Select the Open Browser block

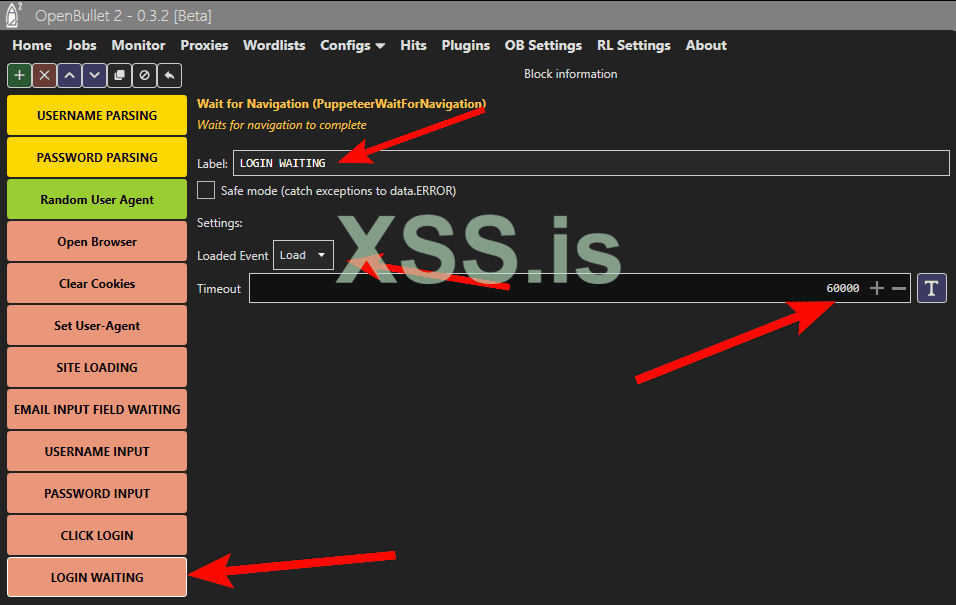[x=97, y=242]
